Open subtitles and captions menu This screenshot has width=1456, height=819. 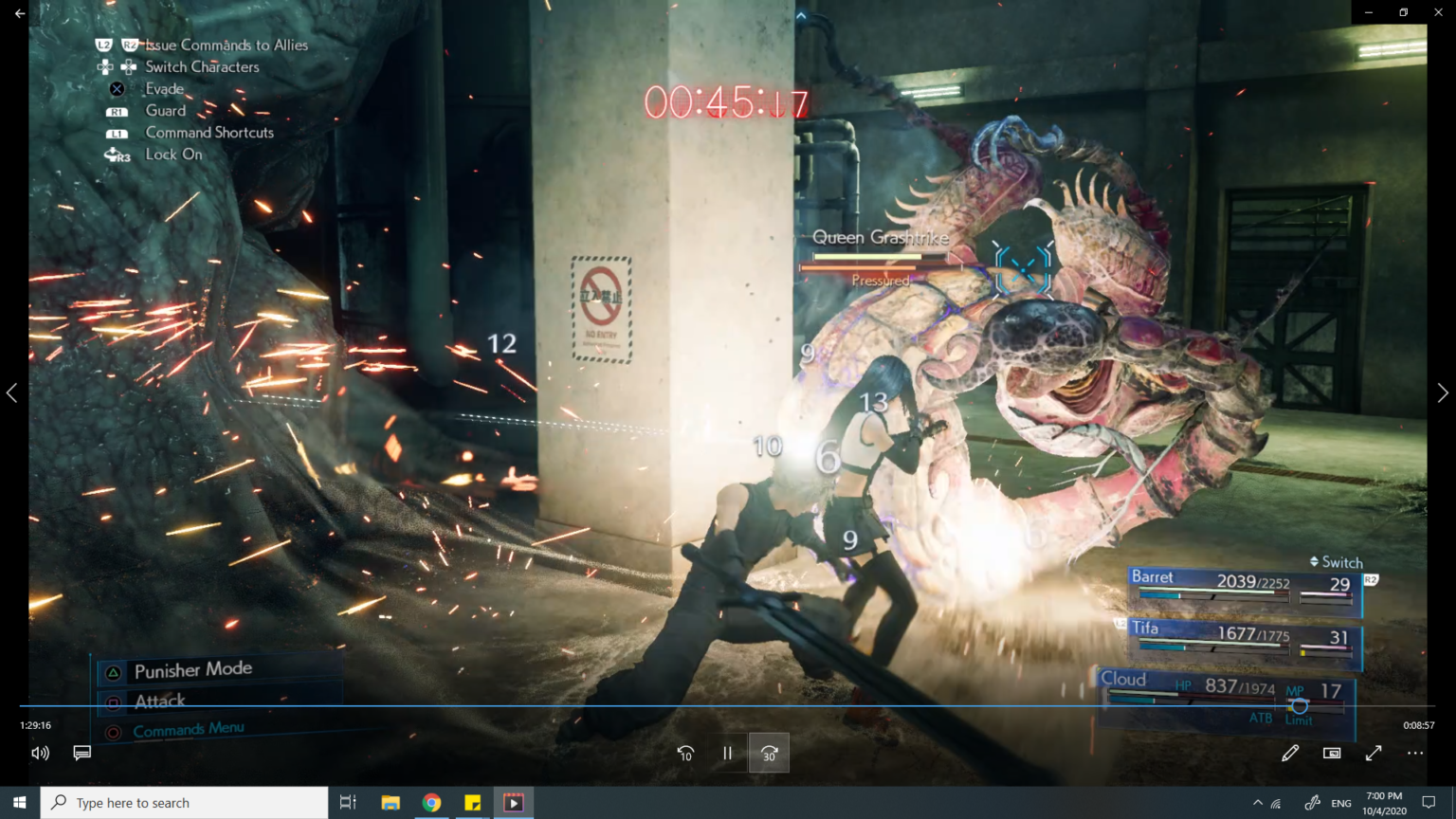pos(82,753)
